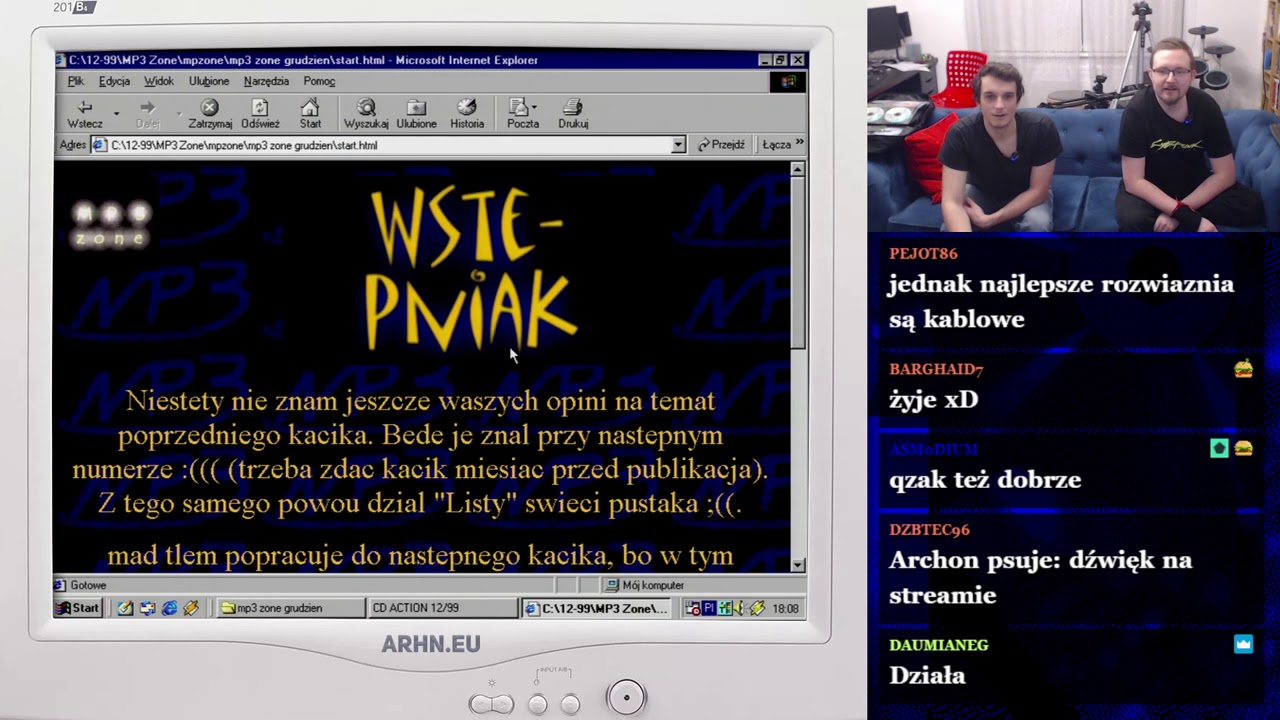
Task: Open the Poczta mail button
Action: (522, 114)
